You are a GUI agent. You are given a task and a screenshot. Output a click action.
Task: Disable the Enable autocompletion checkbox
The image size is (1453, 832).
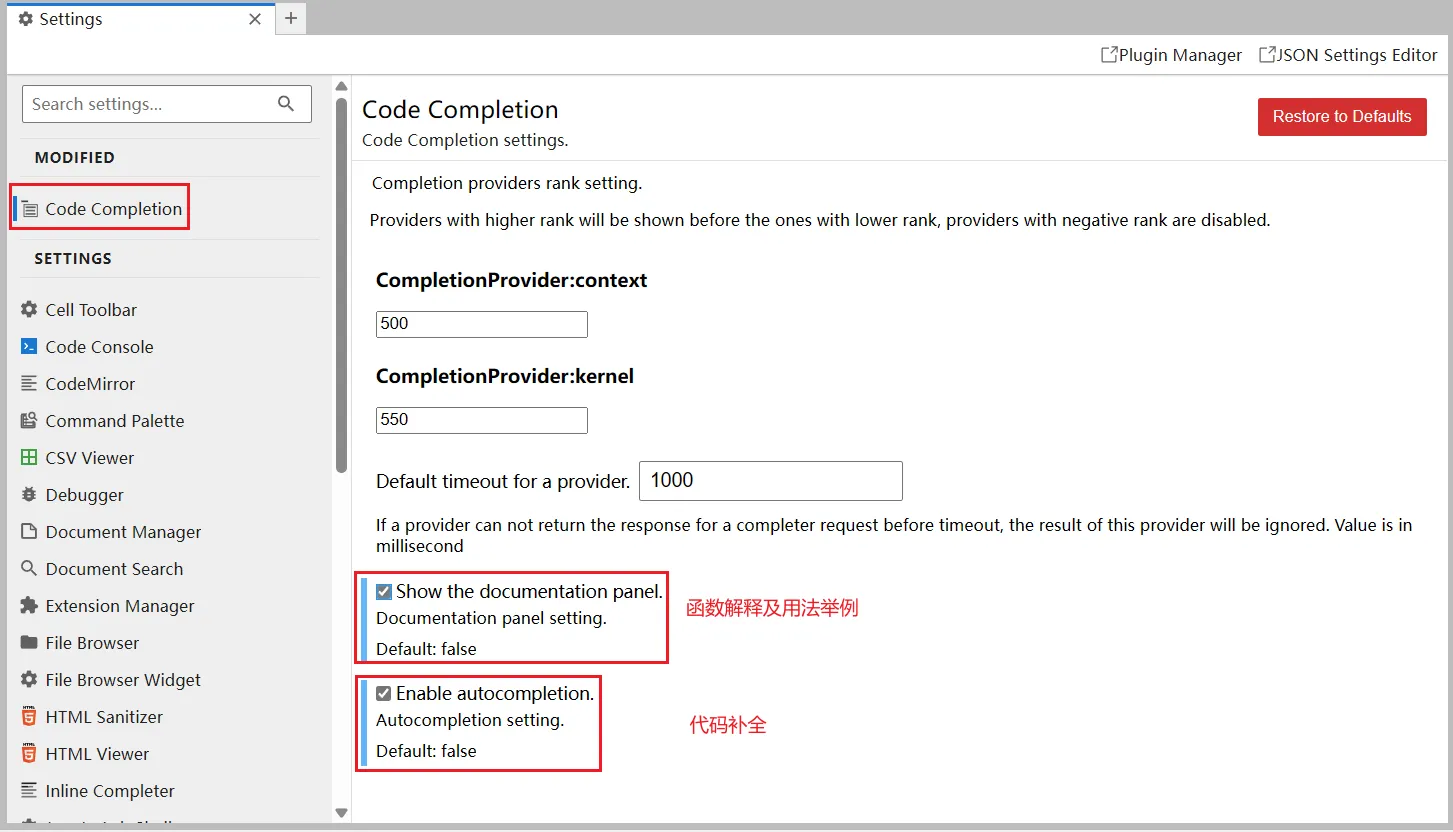click(x=383, y=694)
